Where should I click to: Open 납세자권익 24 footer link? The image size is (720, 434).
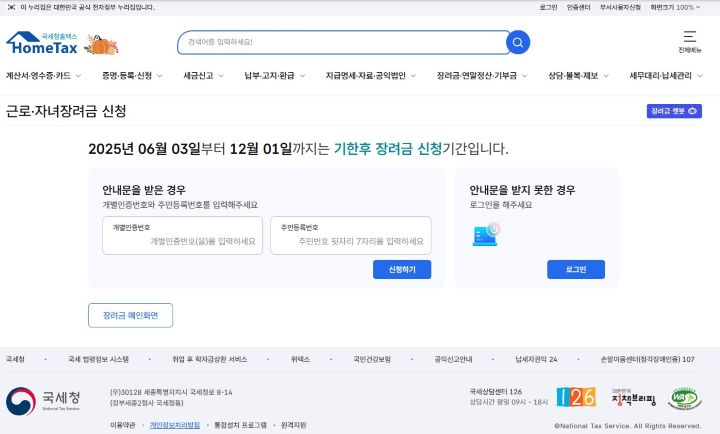click(536, 359)
